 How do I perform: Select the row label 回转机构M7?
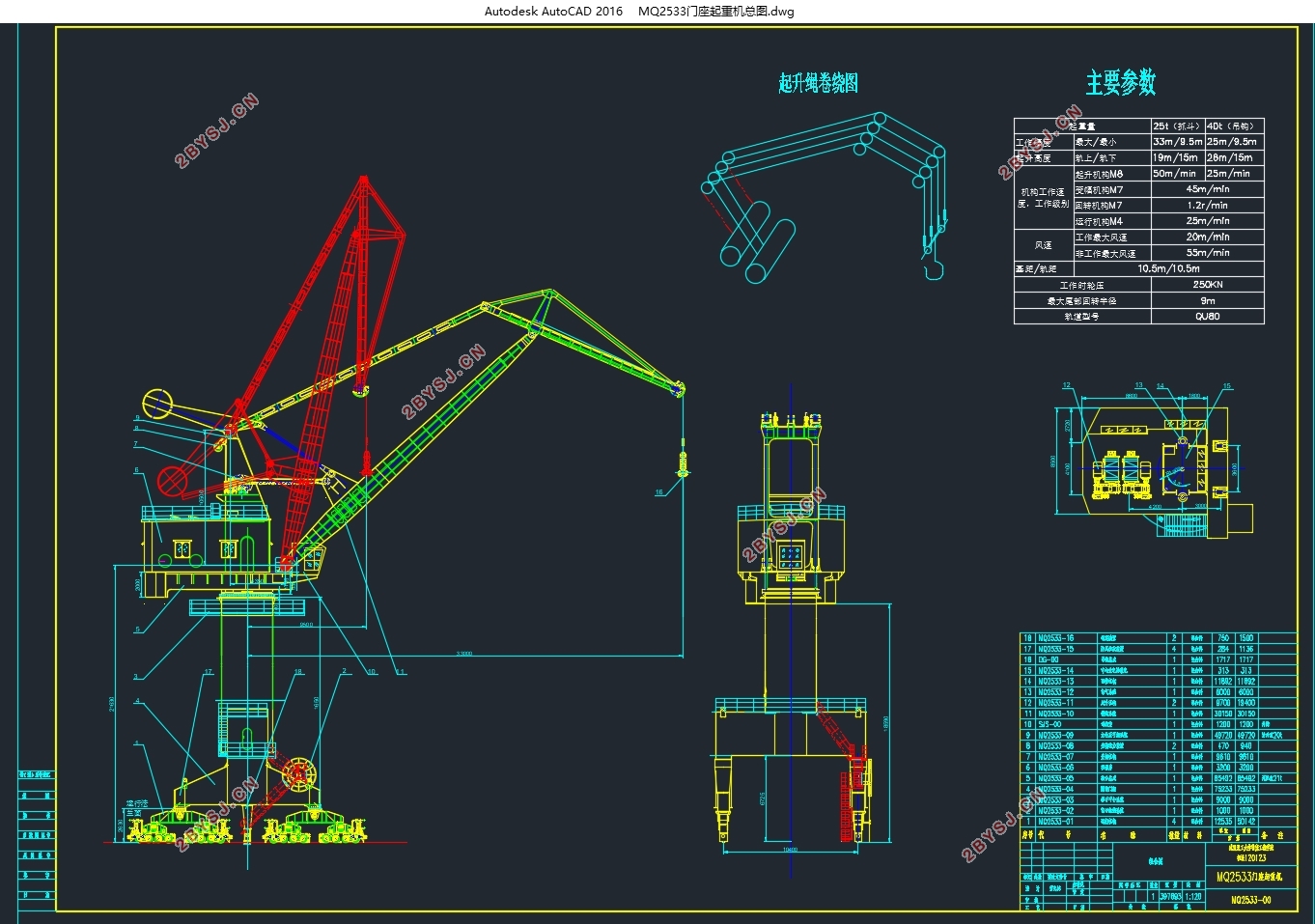coord(1100,206)
